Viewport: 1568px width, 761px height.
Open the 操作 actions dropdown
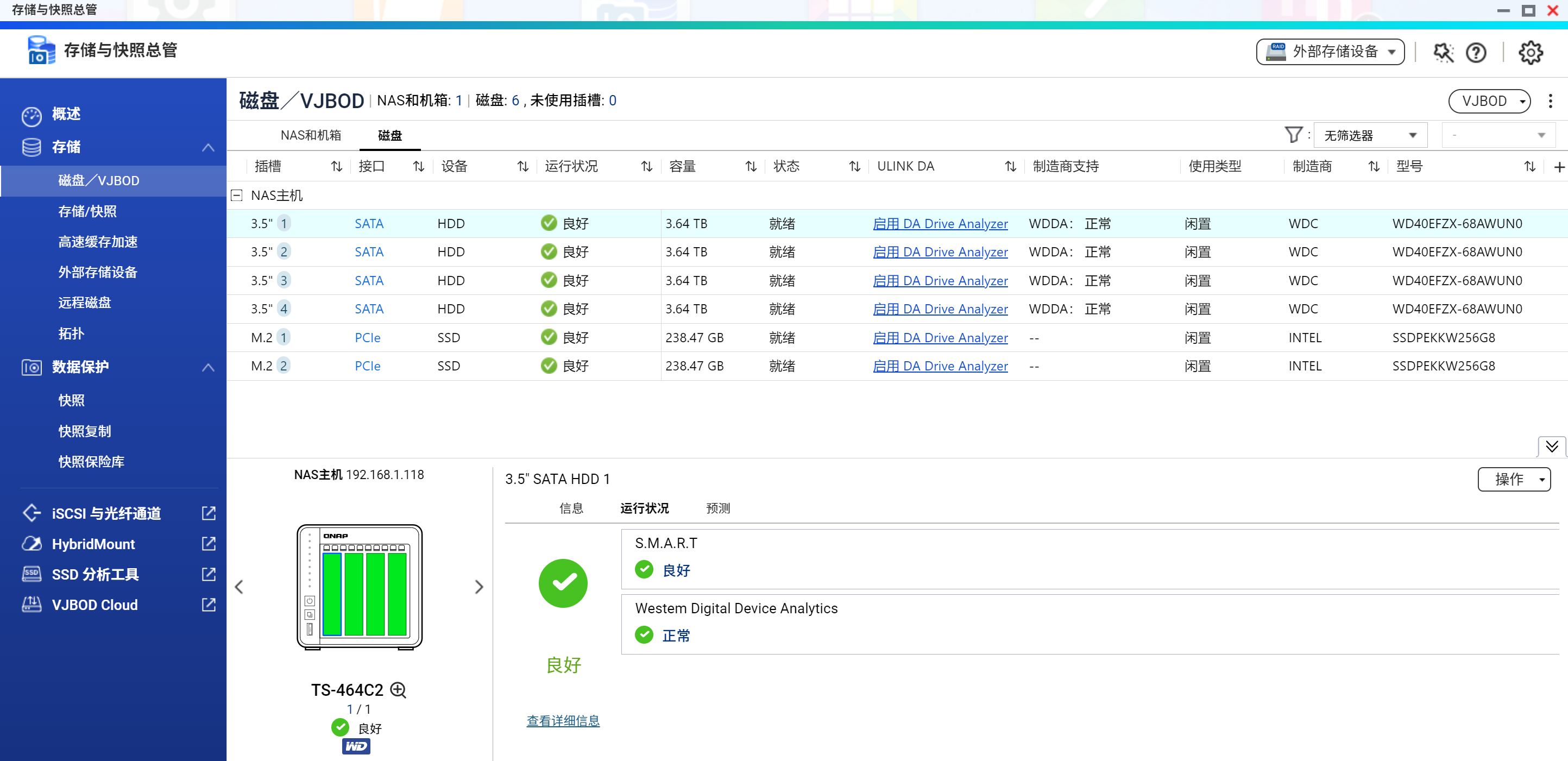coord(1514,479)
